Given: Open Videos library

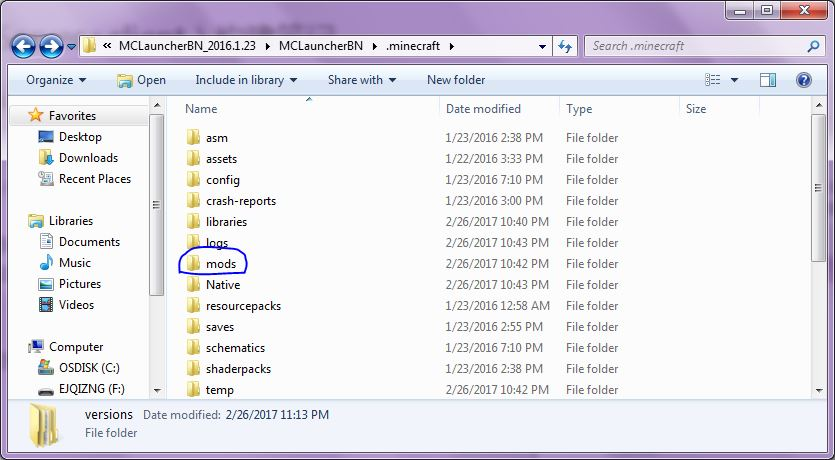Looking at the screenshot, I should [x=76, y=305].
